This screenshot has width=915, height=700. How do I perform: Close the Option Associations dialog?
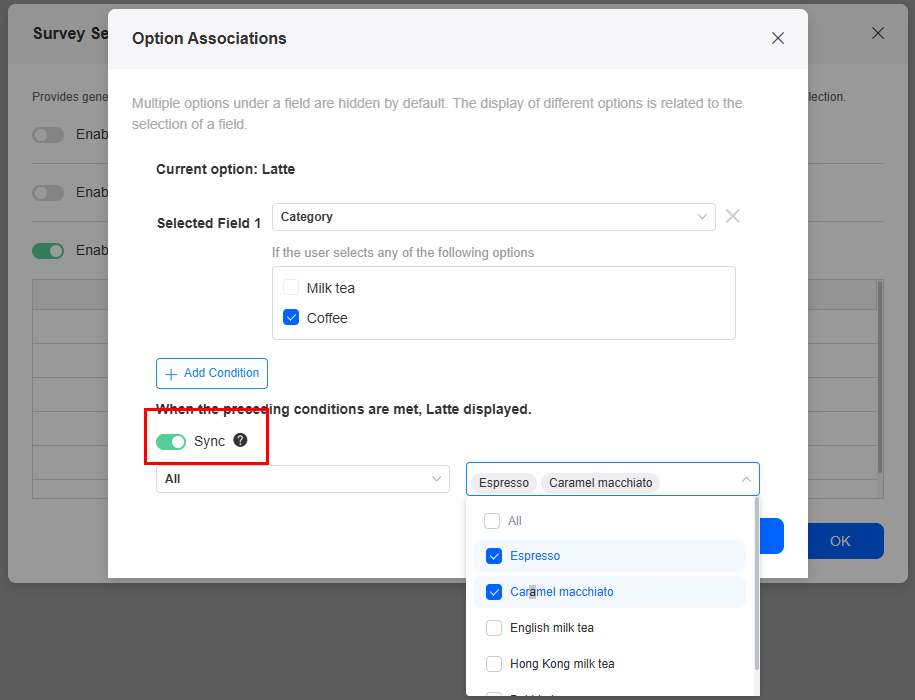[777, 38]
